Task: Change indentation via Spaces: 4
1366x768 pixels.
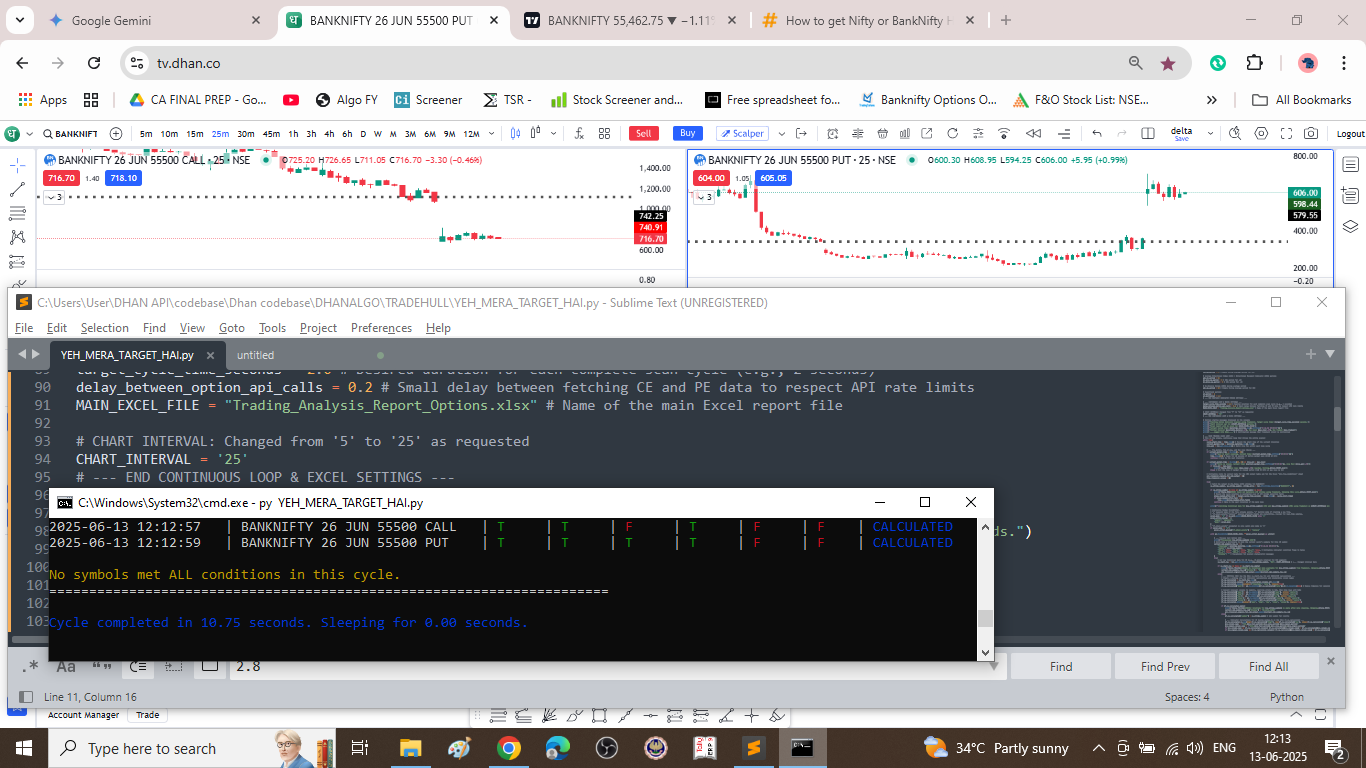Action: pyautogui.click(x=1187, y=697)
